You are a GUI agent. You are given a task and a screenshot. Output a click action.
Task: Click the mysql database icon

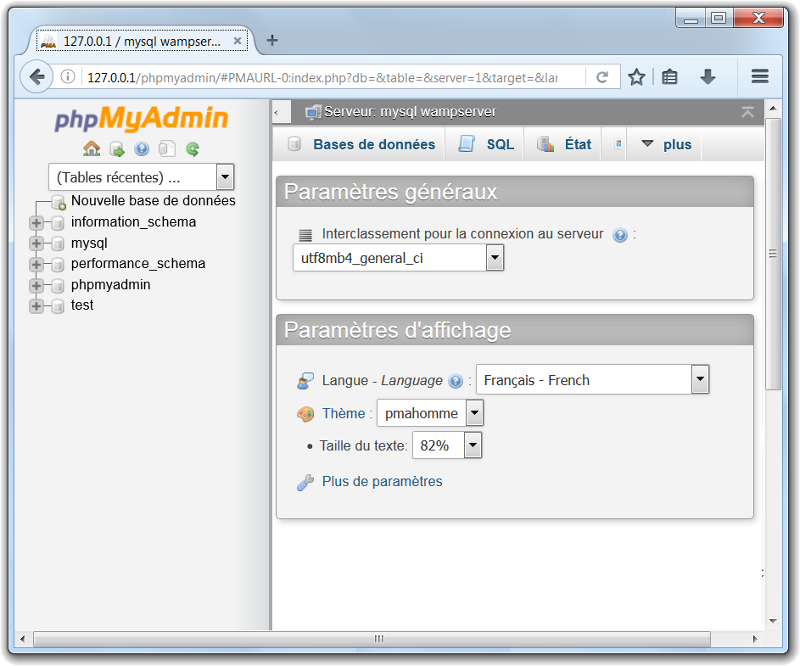tap(58, 244)
